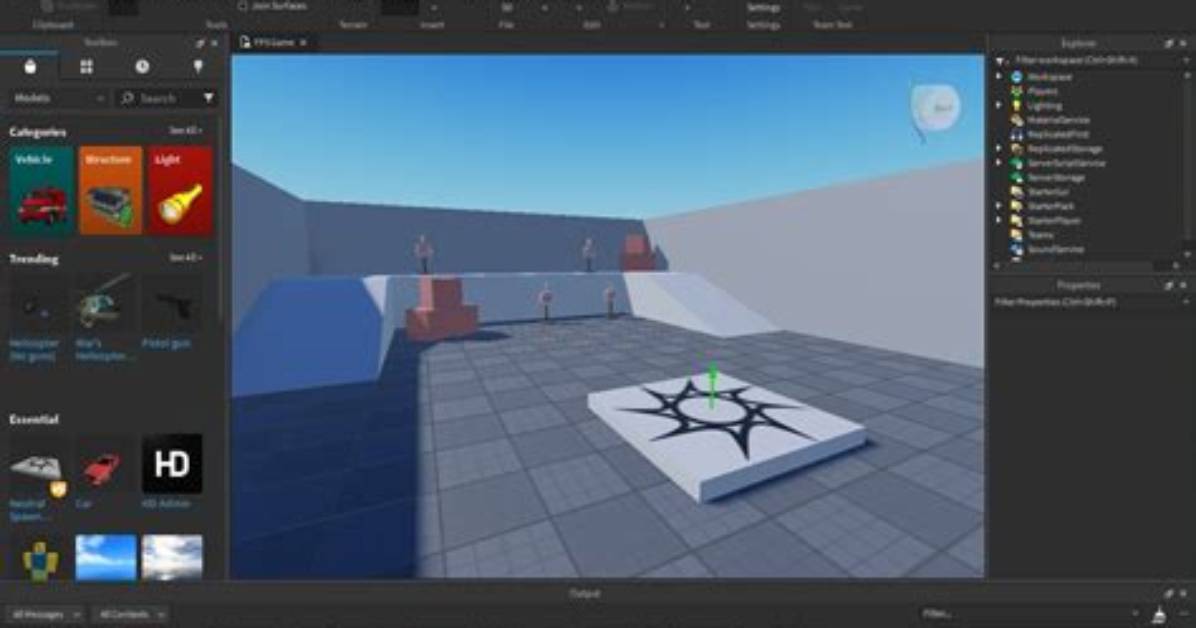Image resolution: width=1196 pixels, height=628 pixels.
Task: Select Players icon in Explorer
Action: coord(1017,91)
